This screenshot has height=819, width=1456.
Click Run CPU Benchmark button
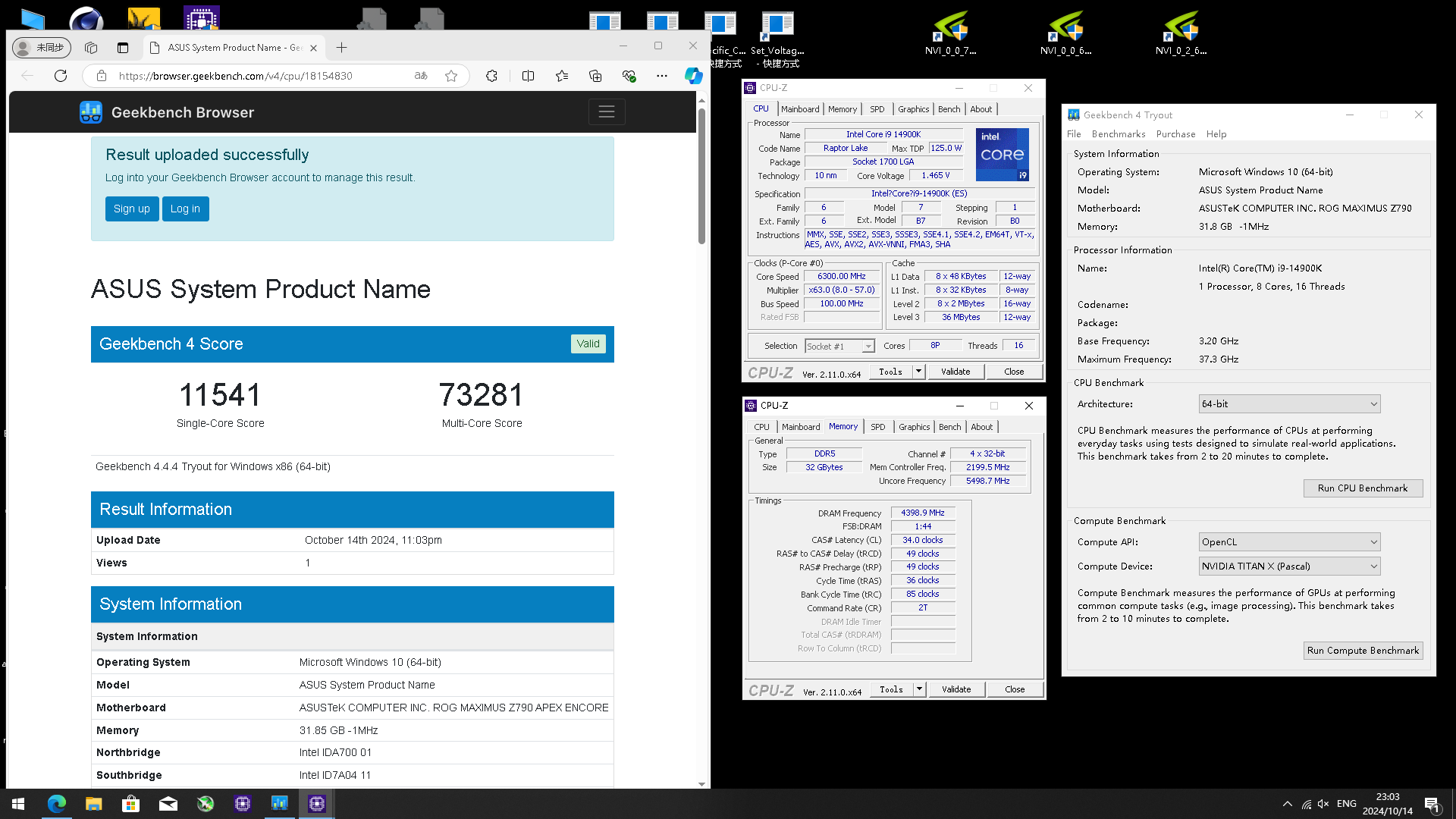1363,488
